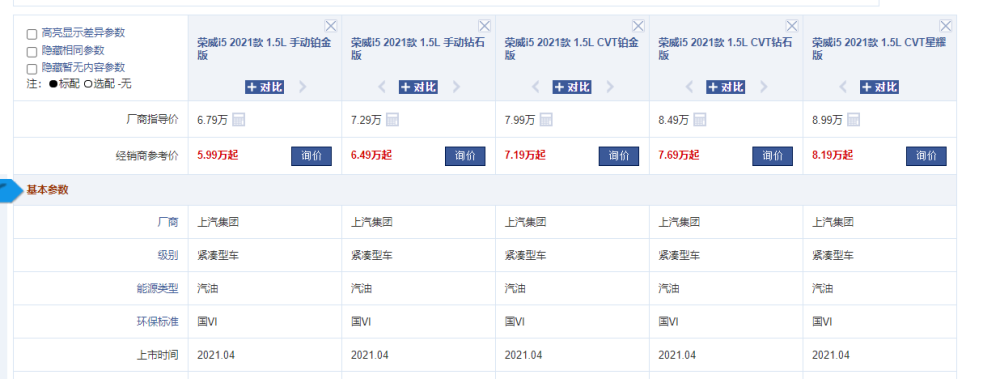This screenshot has width=1000, height=379.
Task: Open 荣威i5 2021款 1.5L 手动铂金版 link
Action: (263, 49)
